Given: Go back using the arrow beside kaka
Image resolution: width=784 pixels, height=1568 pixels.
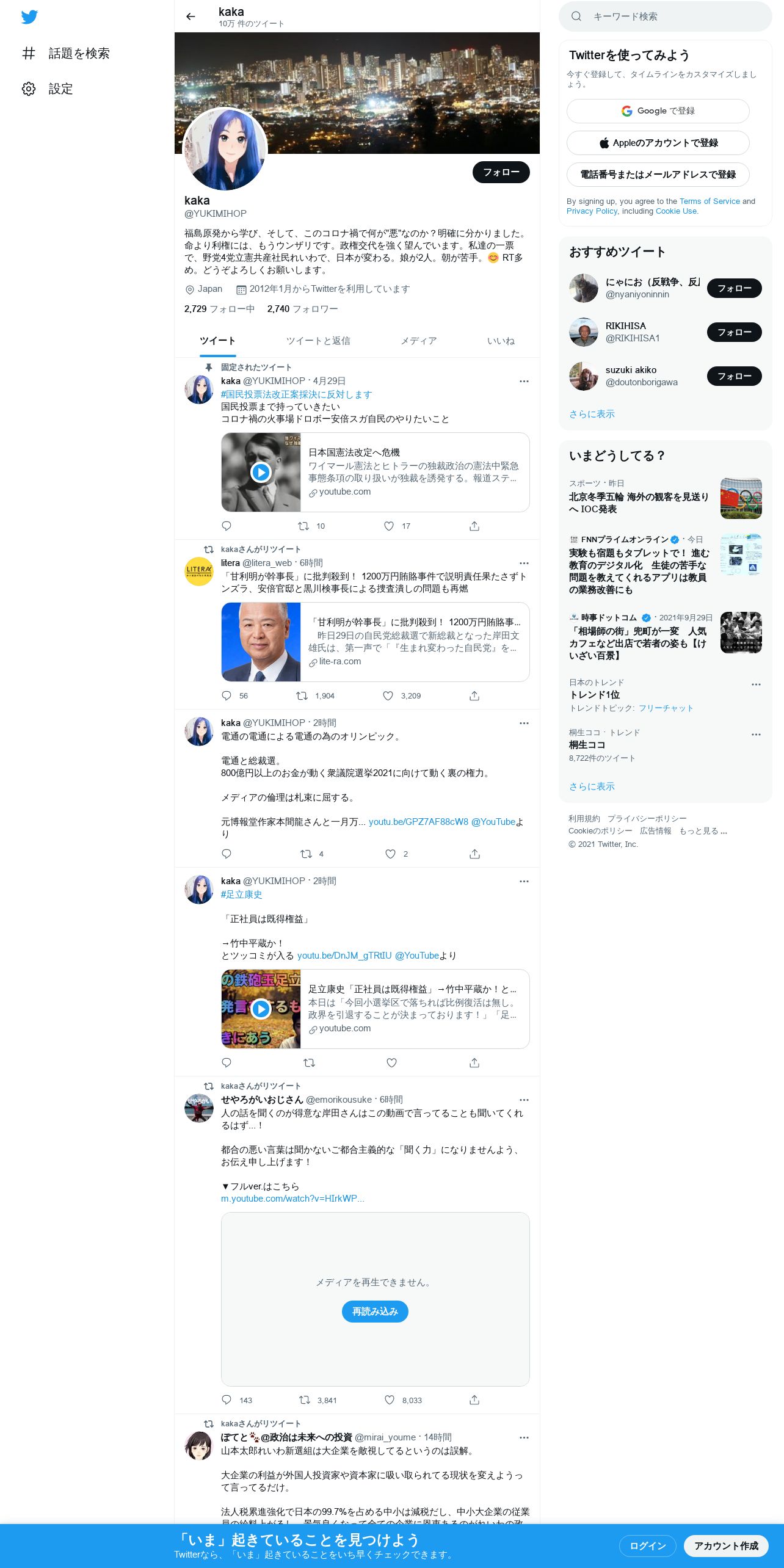Looking at the screenshot, I should (191, 16).
